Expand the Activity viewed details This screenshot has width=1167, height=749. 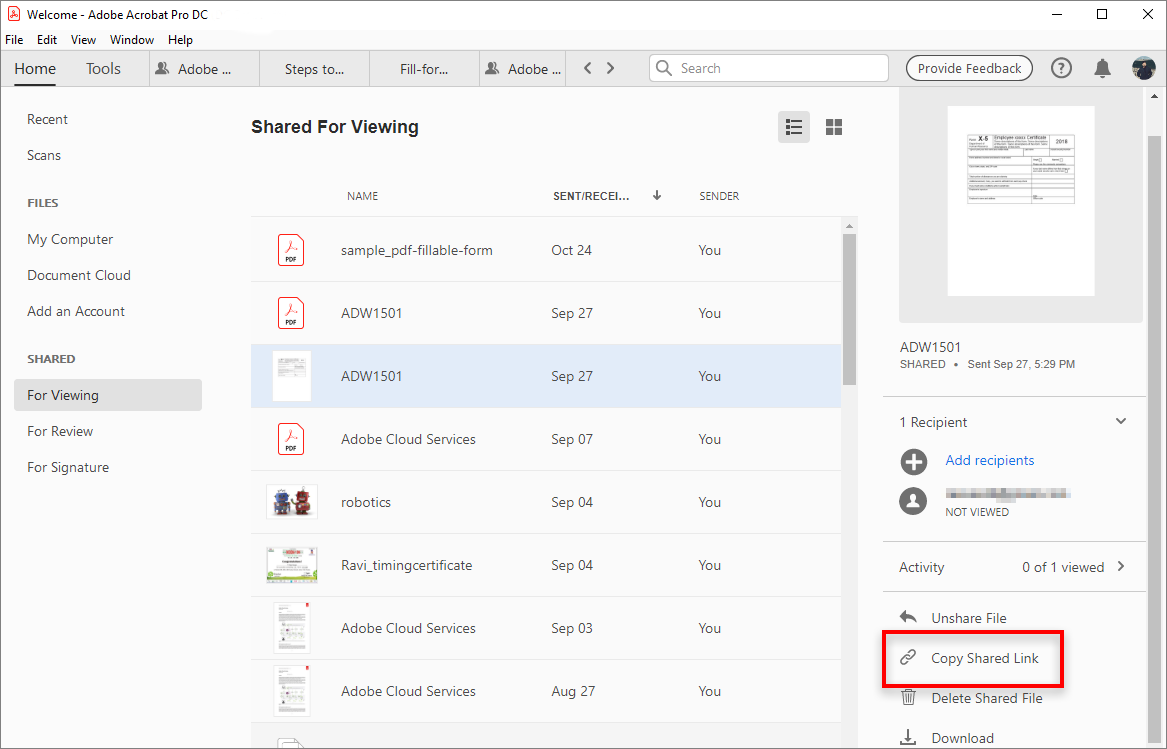[1121, 567]
